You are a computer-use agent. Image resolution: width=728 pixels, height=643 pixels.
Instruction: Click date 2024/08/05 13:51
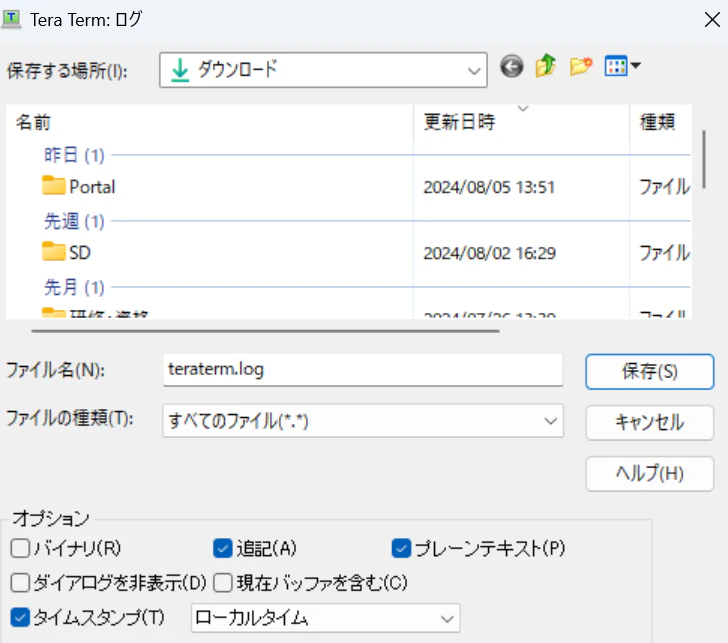(489, 187)
